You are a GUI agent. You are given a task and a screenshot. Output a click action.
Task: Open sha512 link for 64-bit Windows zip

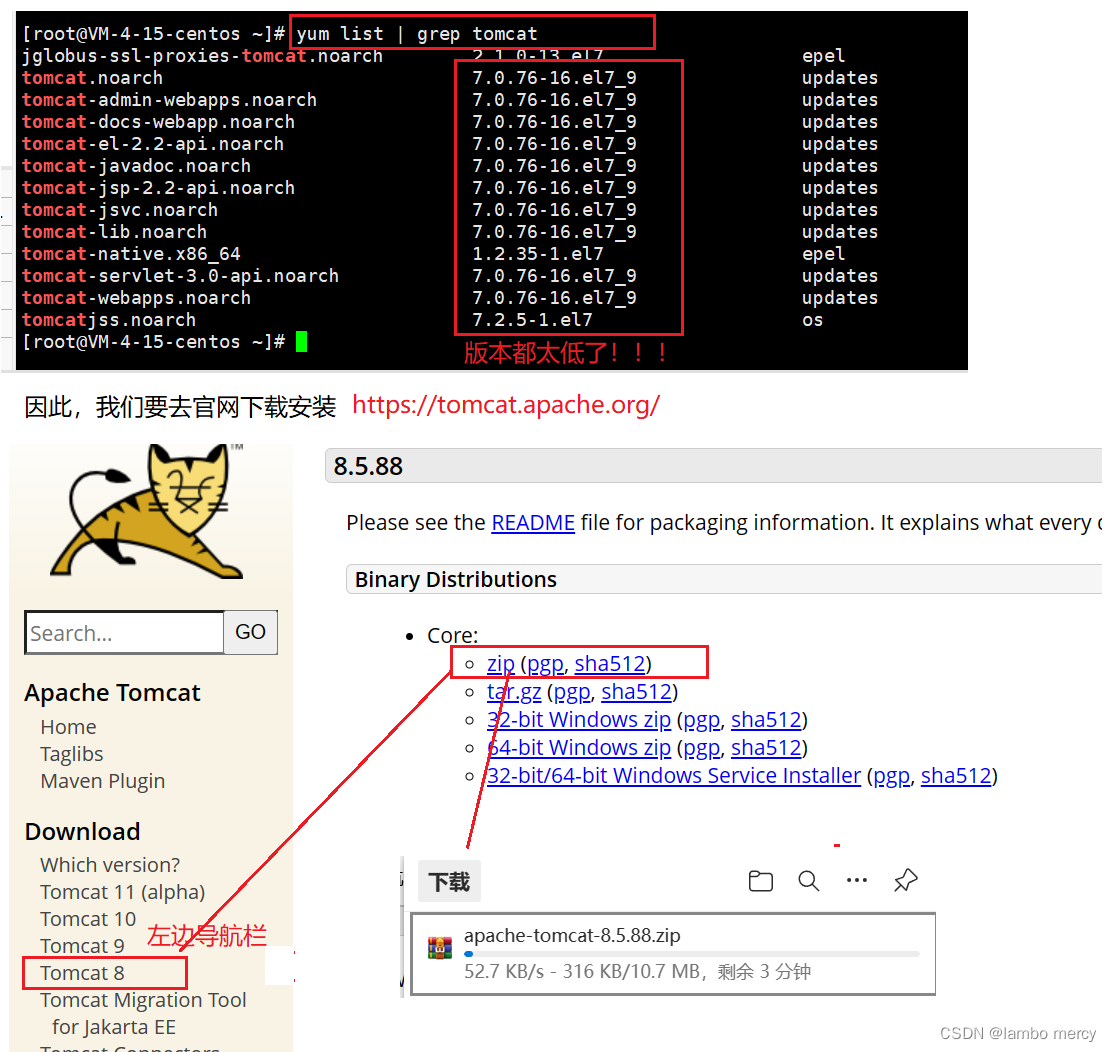coord(767,748)
